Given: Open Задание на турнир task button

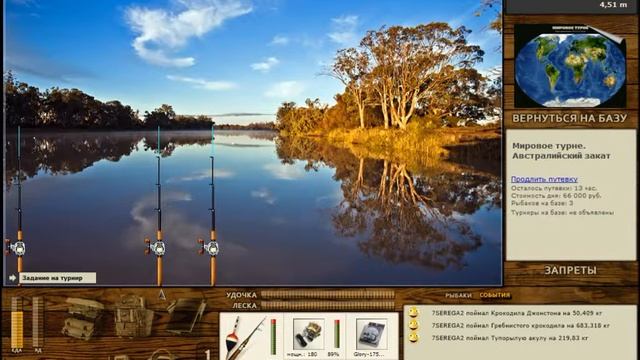Looking at the screenshot, I should (x=57, y=278).
